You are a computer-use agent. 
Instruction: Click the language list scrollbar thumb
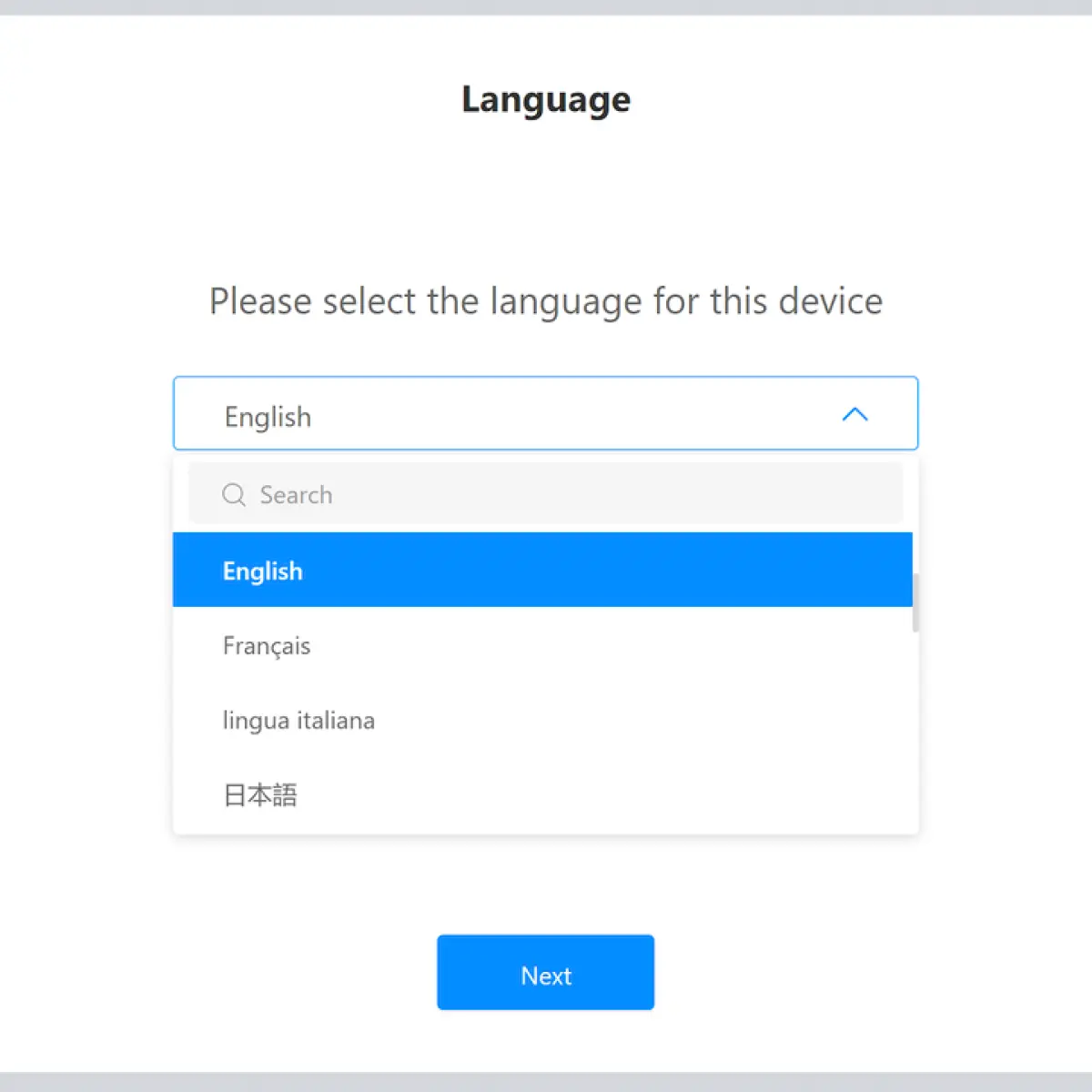point(915,602)
